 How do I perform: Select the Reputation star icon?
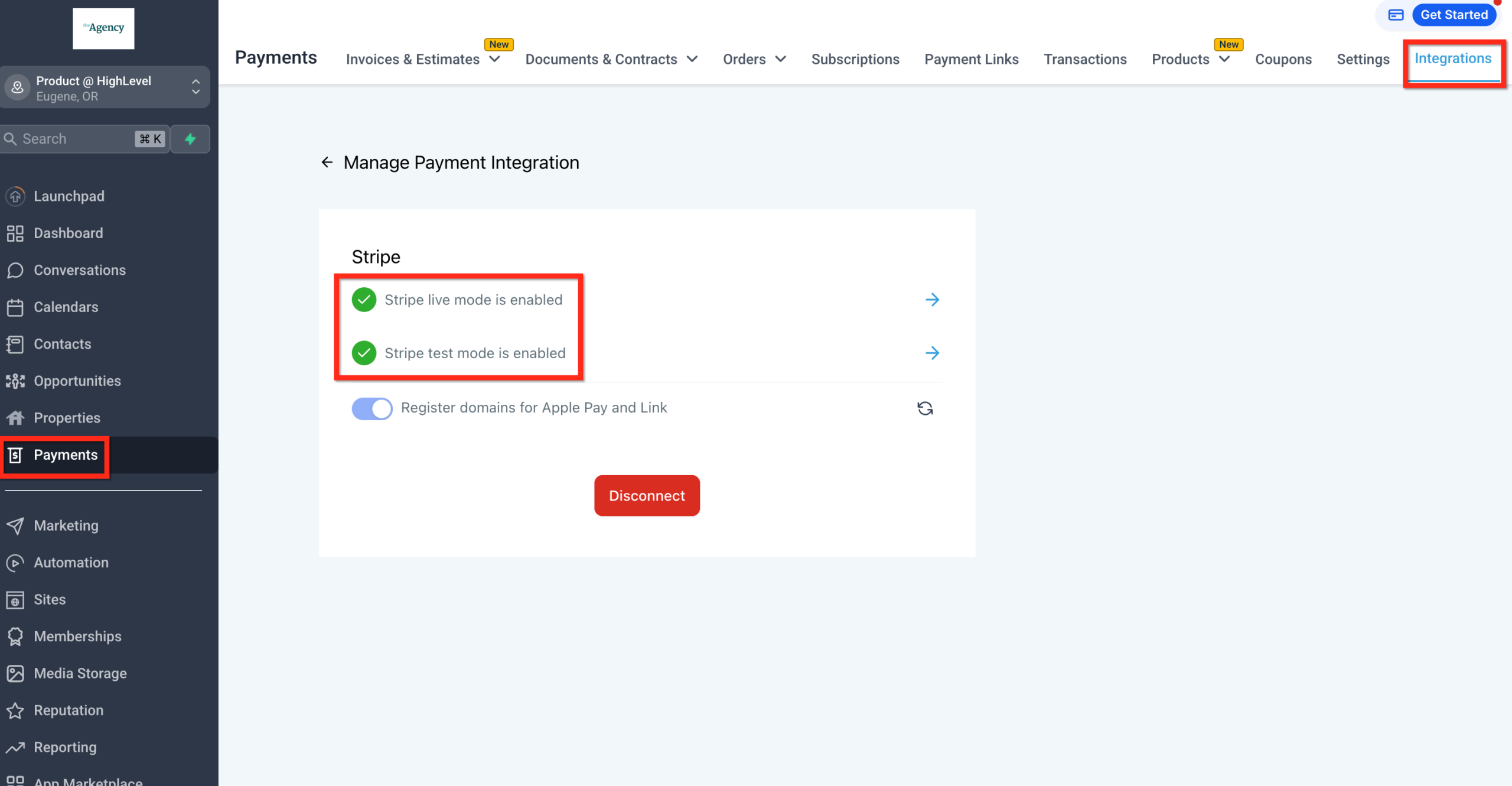tap(15, 710)
